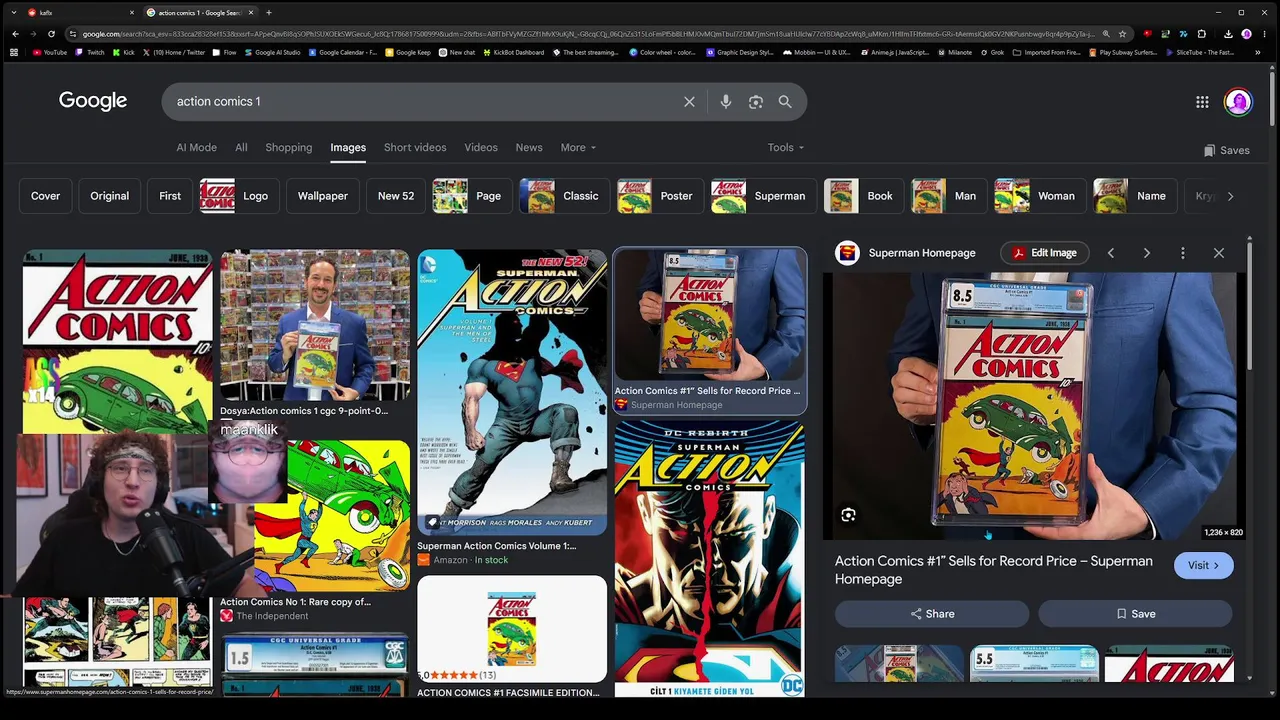
Task: Open the Action Comics #1 Facsimile Edition result
Action: click(512, 638)
